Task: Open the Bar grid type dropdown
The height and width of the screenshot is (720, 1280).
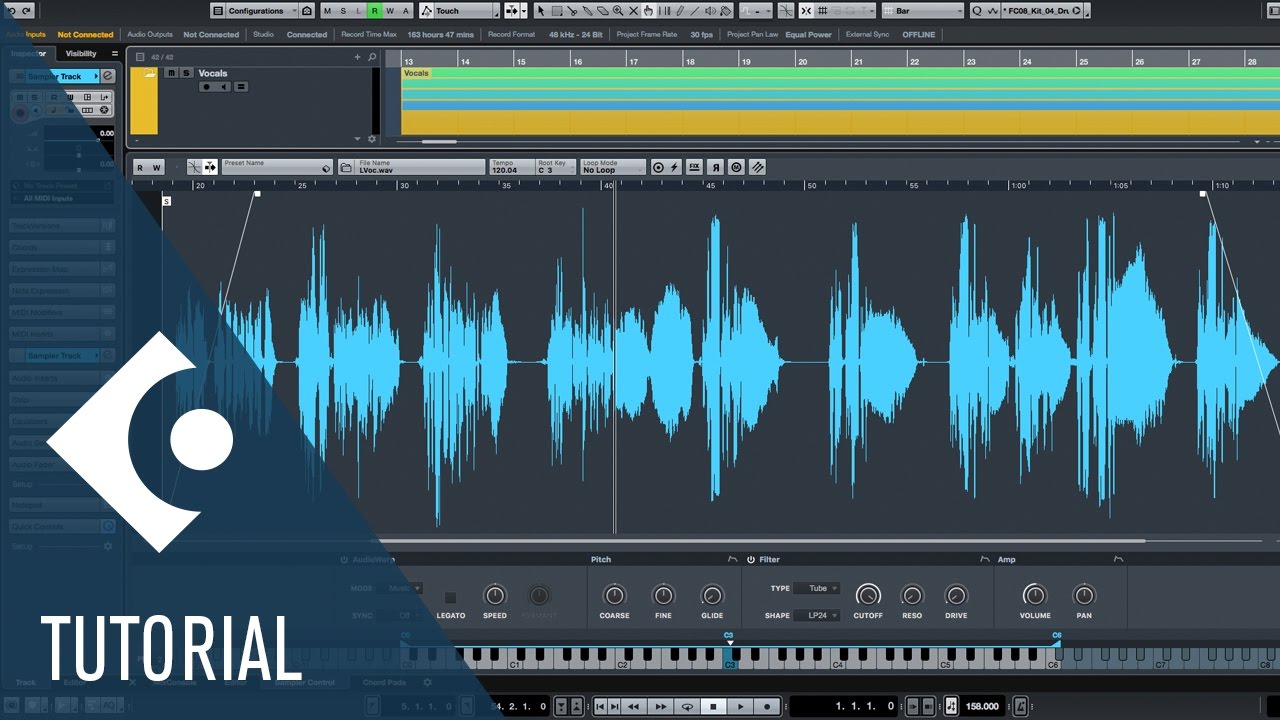Action: [923, 11]
